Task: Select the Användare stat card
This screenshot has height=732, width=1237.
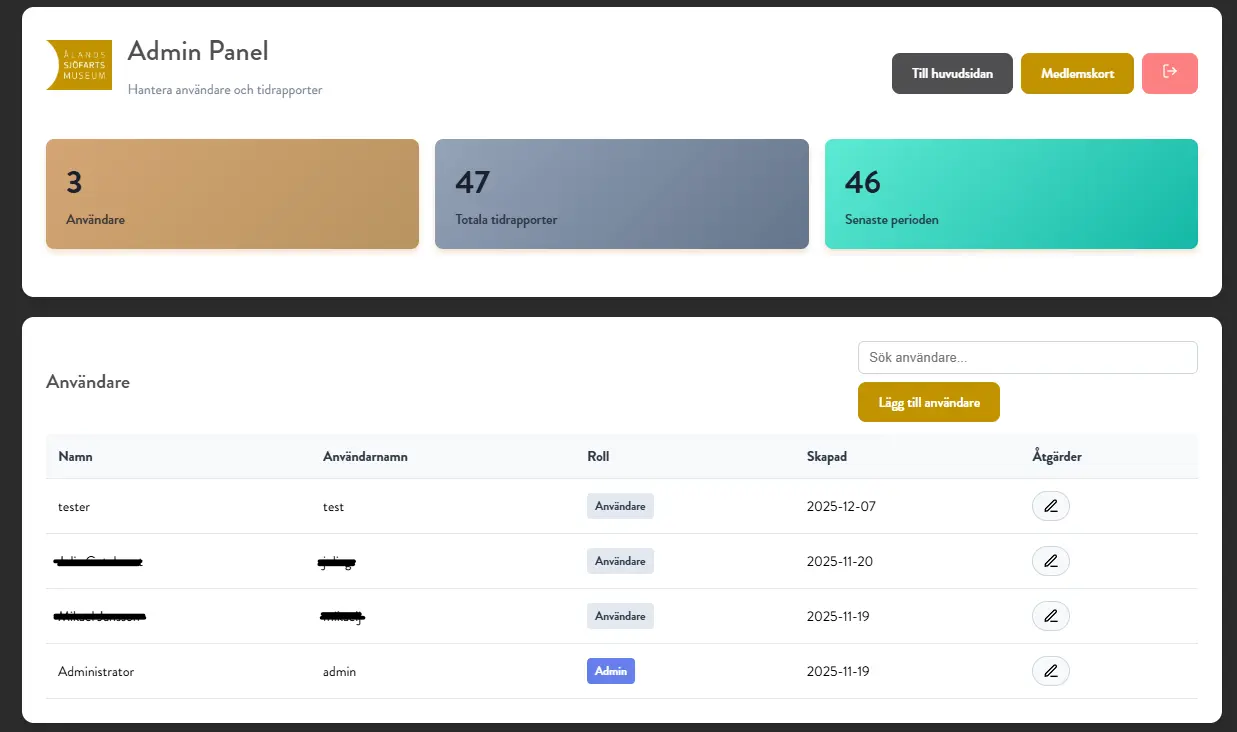Action: click(232, 194)
